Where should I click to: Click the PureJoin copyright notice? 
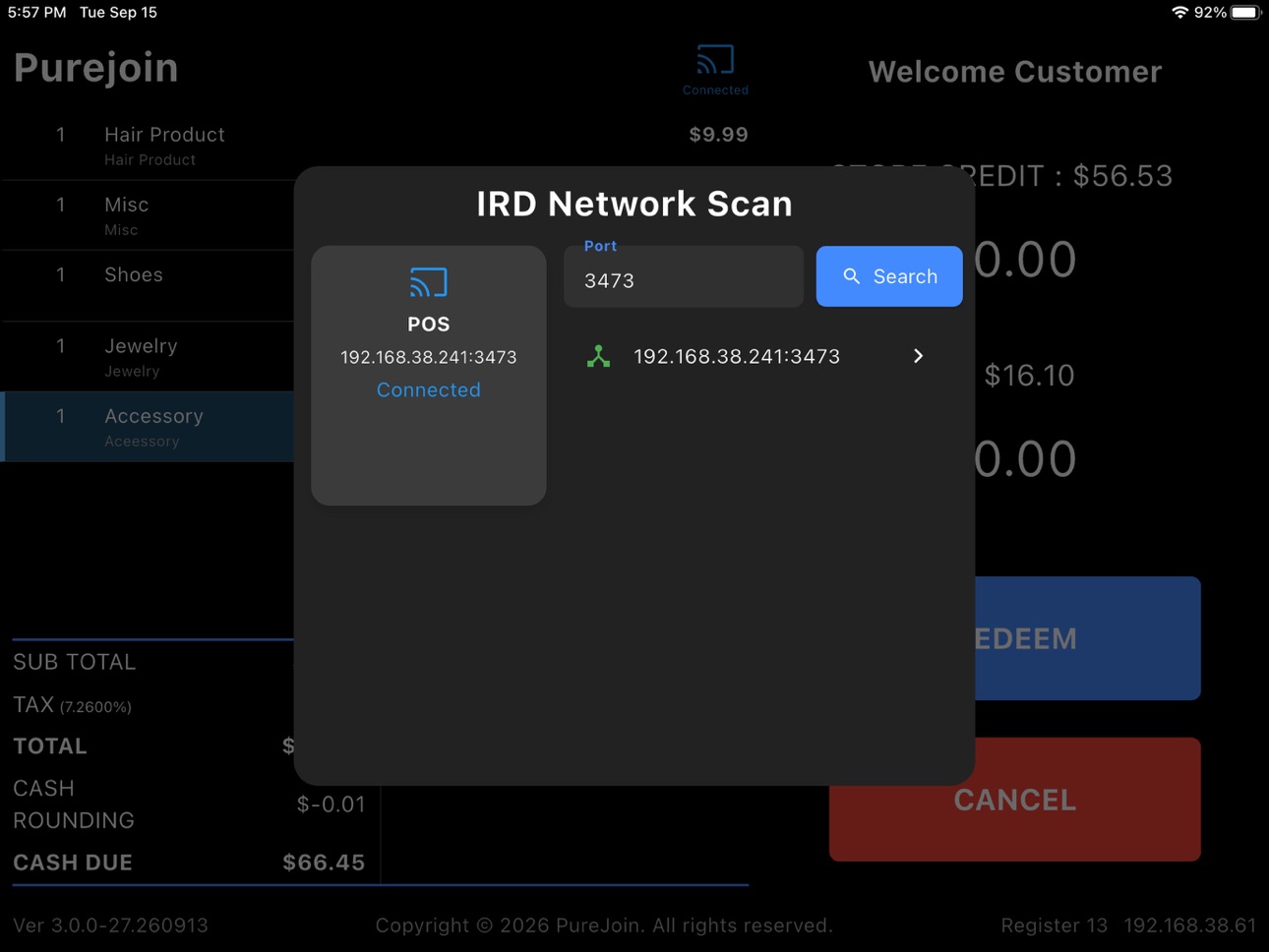point(604,925)
